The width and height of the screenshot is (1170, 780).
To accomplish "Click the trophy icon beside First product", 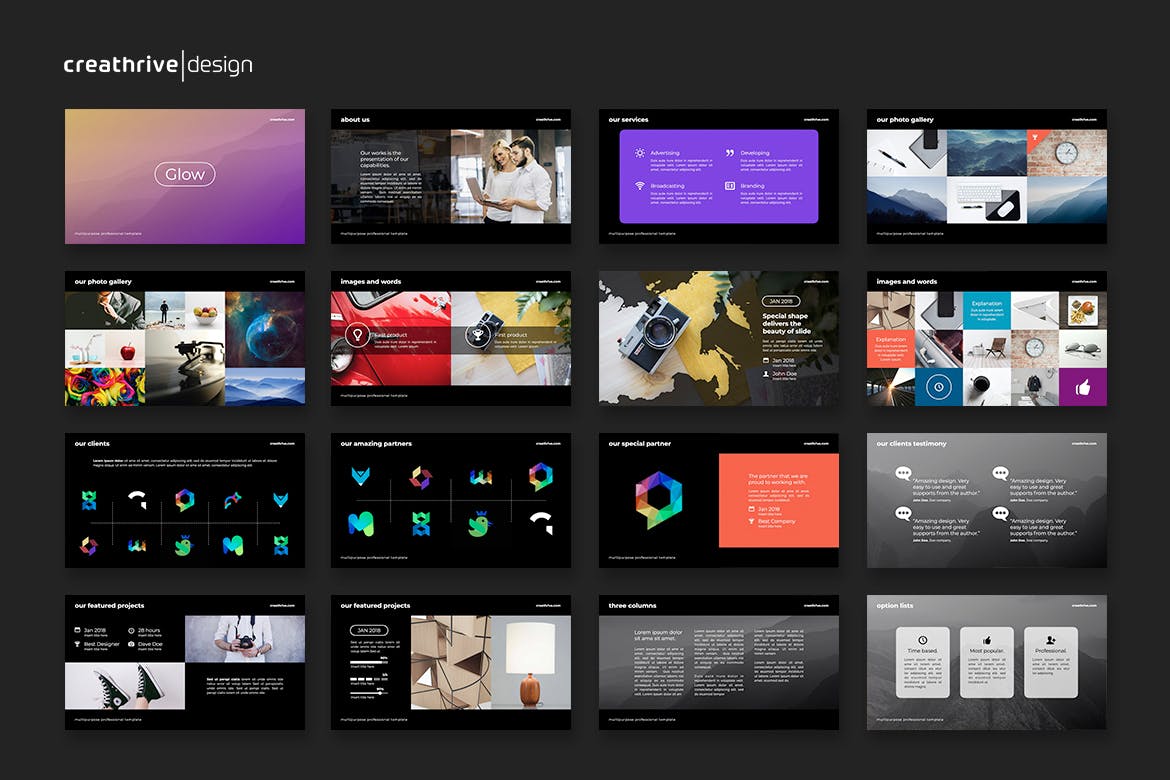I will click(x=477, y=336).
